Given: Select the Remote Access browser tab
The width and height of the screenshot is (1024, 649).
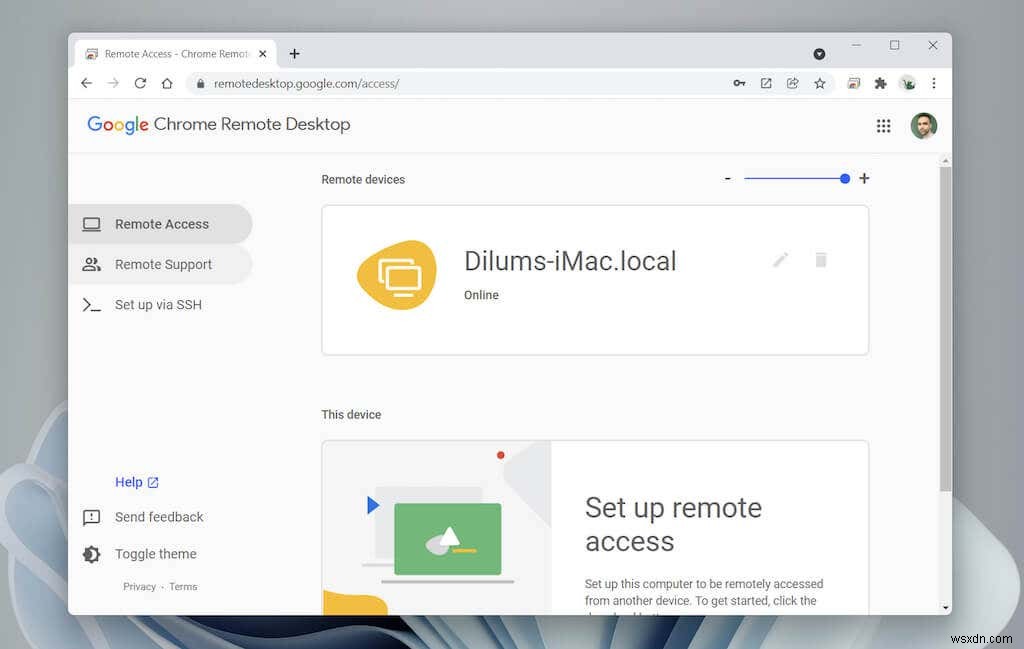Looking at the screenshot, I should pos(176,54).
